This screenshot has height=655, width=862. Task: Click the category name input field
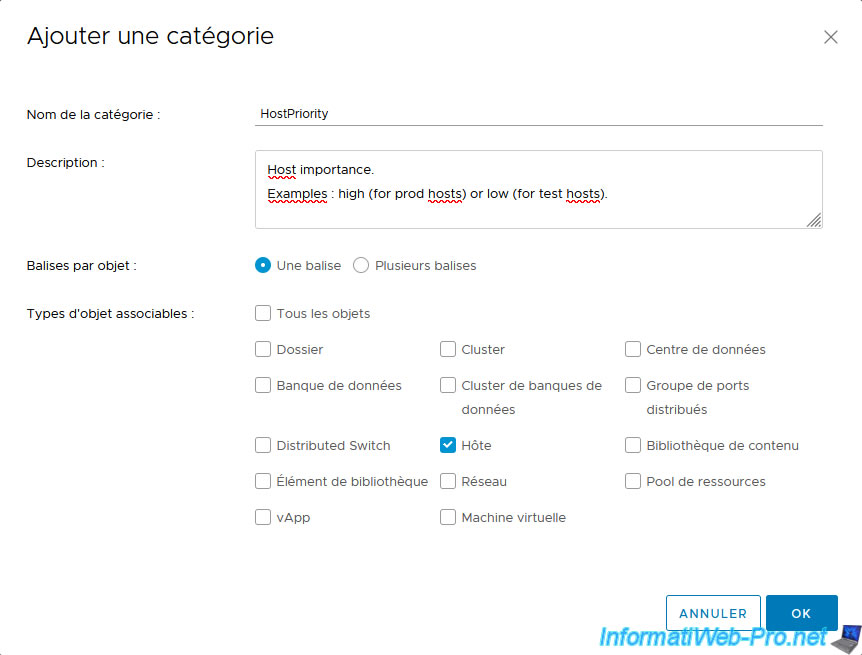pyautogui.click(x=538, y=114)
